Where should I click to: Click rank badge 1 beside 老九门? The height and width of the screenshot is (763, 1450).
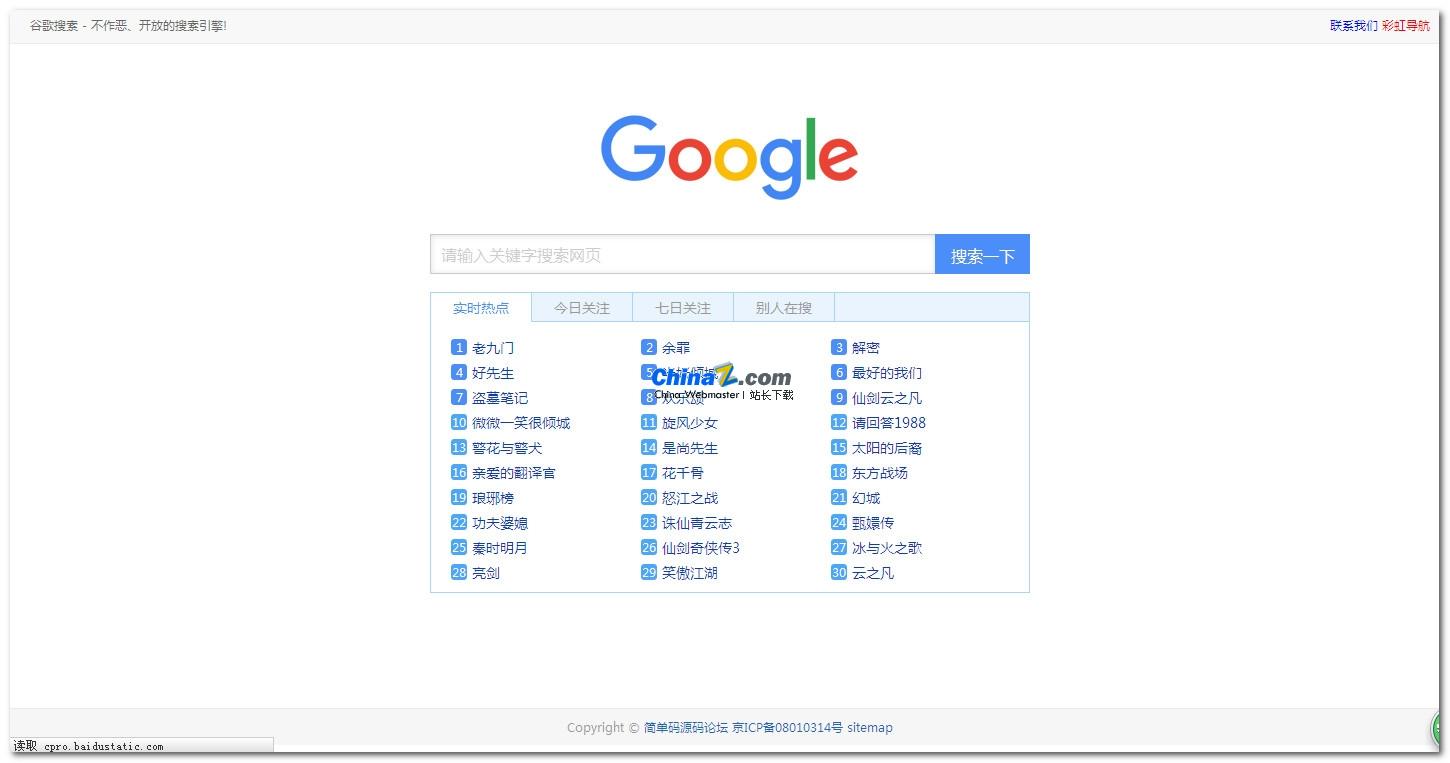(x=459, y=348)
